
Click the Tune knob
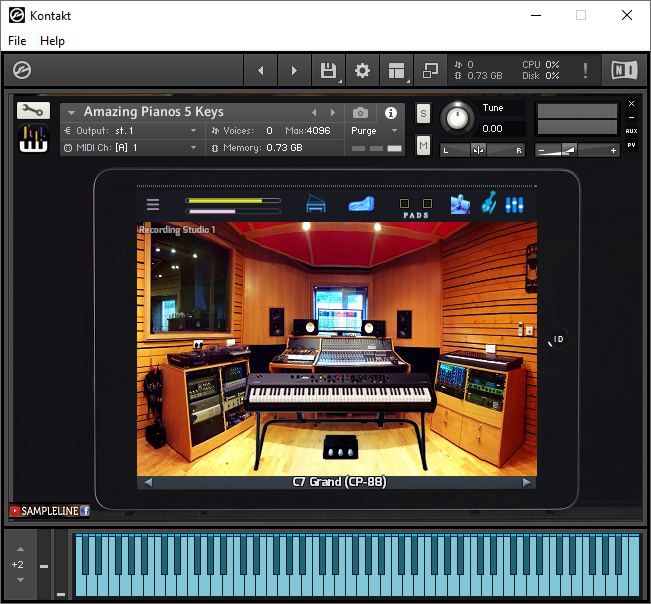pyautogui.click(x=457, y=118)
